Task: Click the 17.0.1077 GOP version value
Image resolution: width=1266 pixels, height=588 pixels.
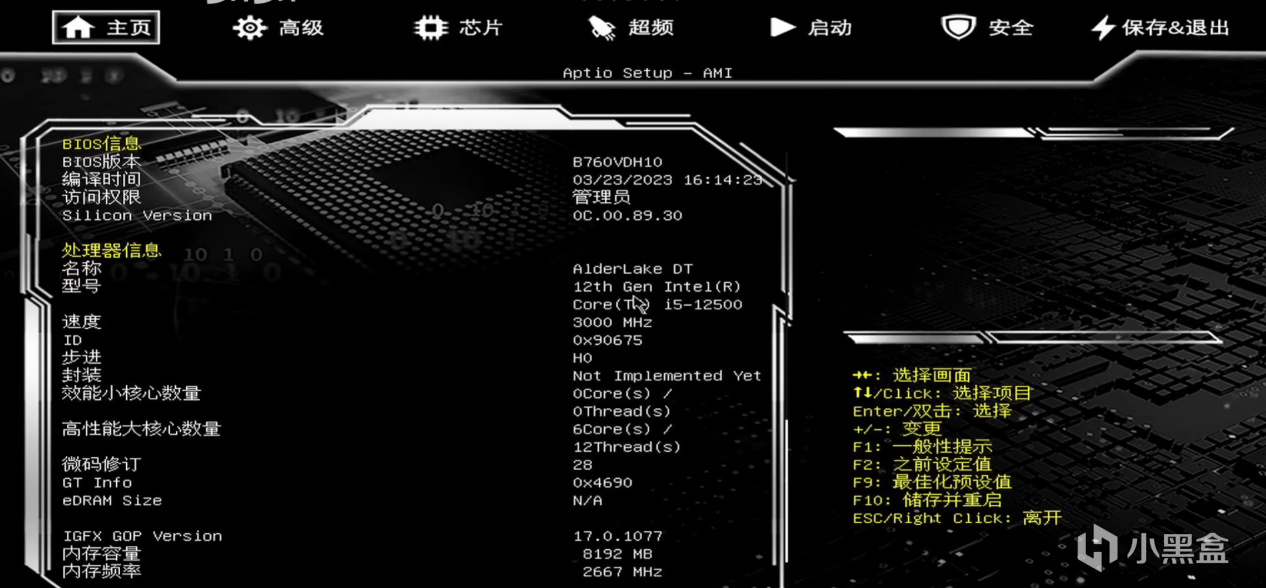Action: point(617,536)
